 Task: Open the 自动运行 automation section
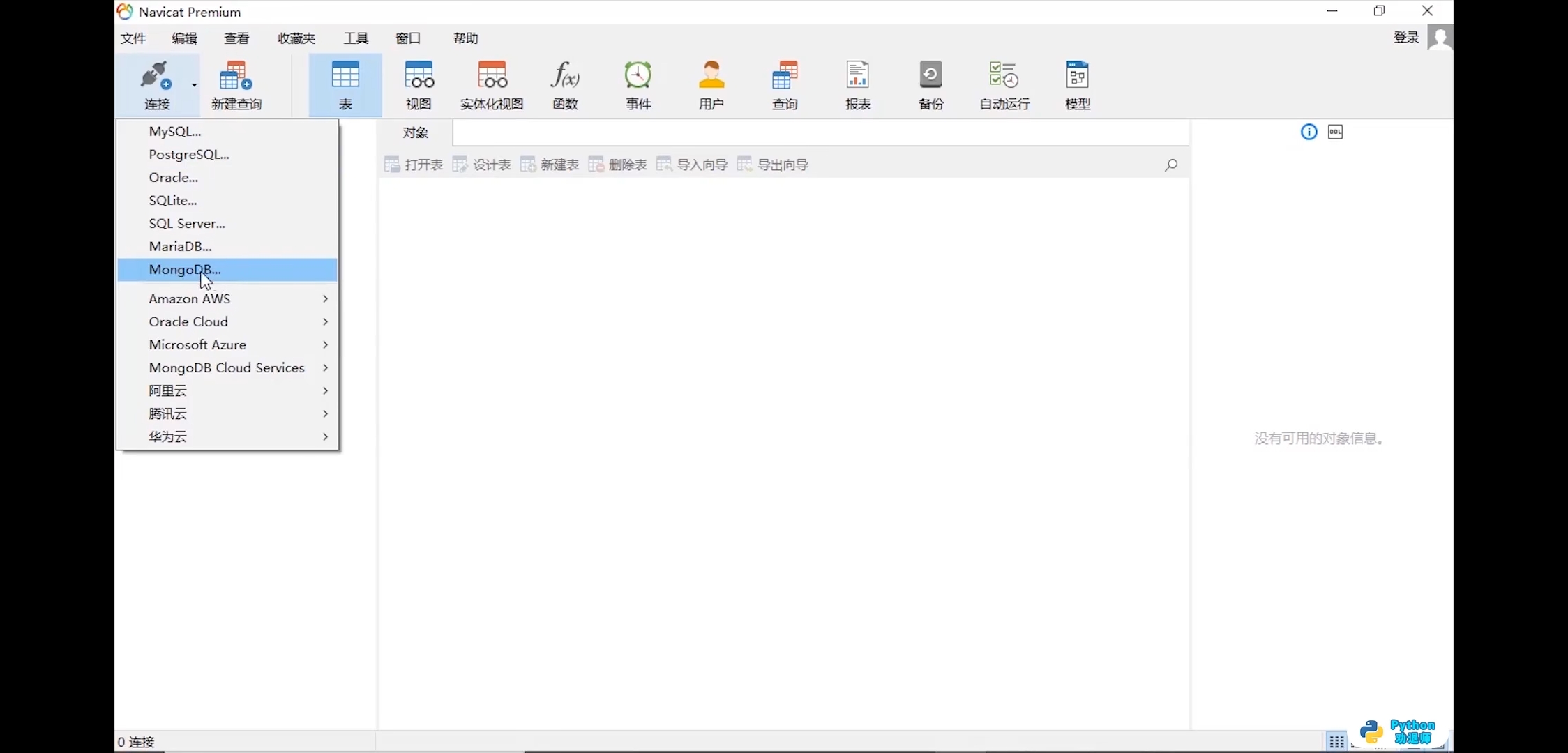[1004, 84]
